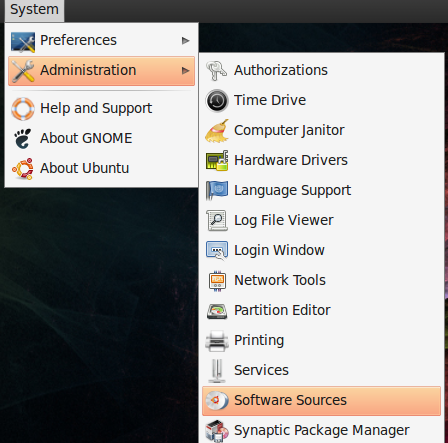
Task: Click the Login Window icon
Action: point(217,251)
